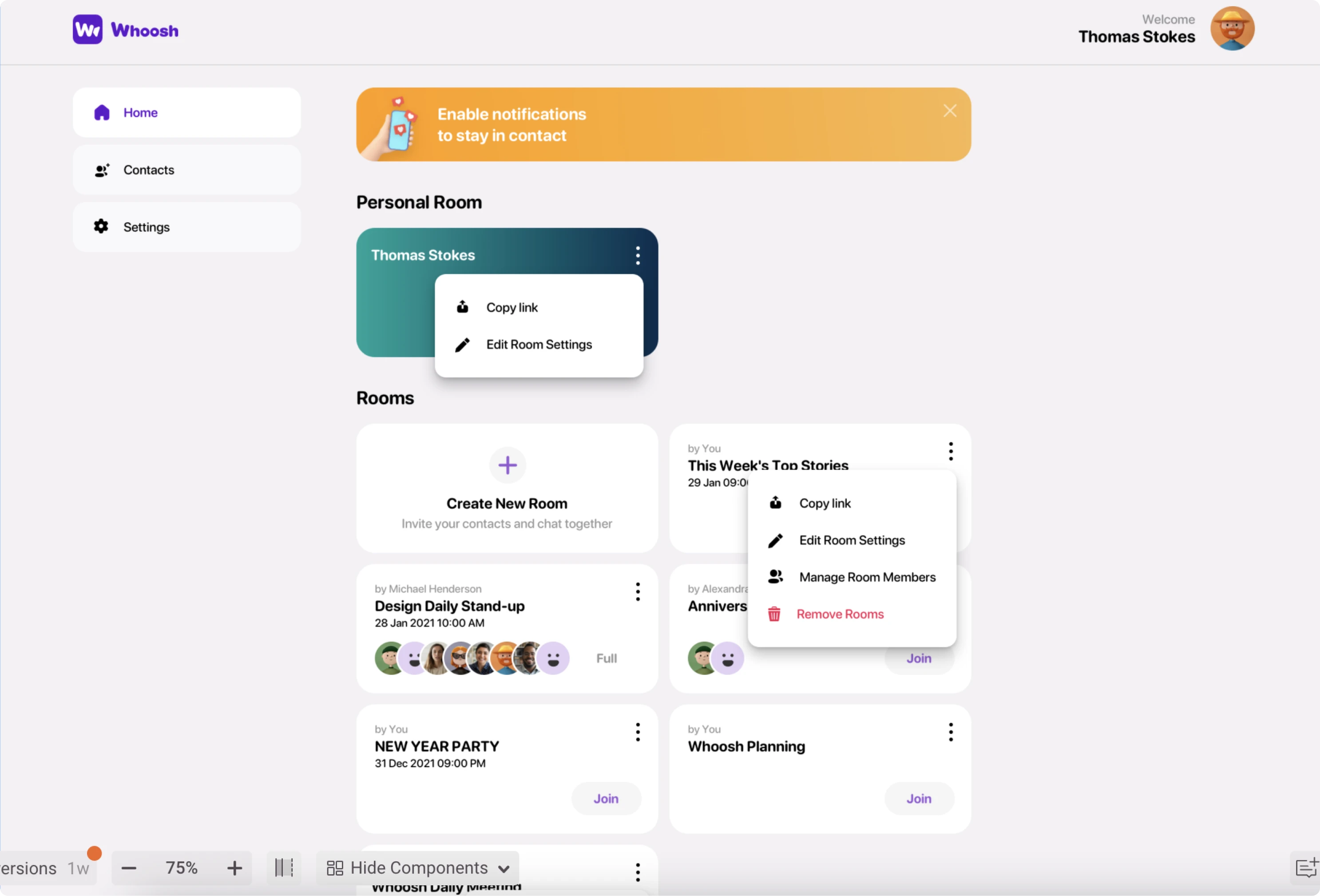Viewport: 1320px width, 896px height.
Task: Join the Whoosh Planning room
Action: point(919,799)
